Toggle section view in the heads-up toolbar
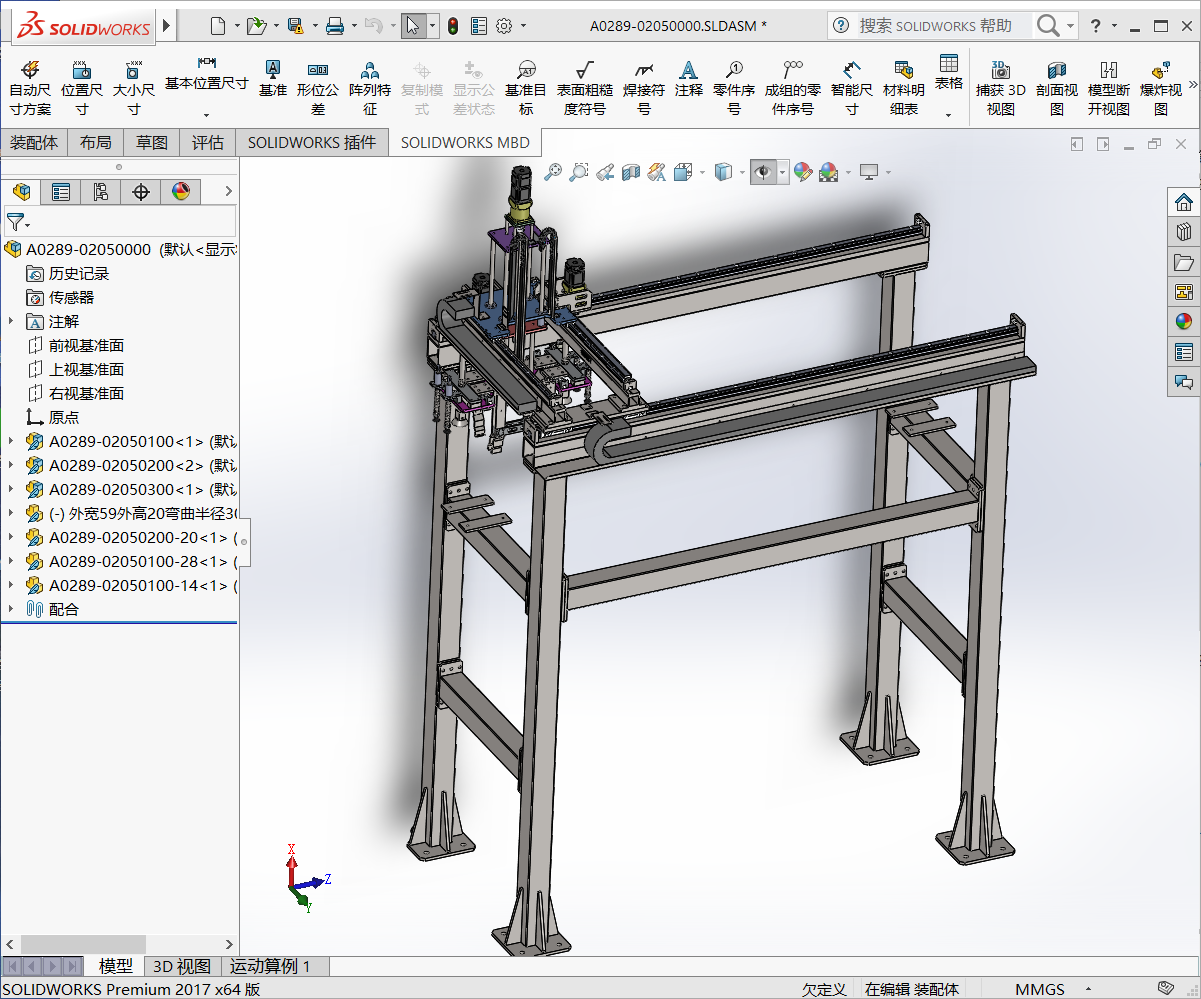The width and height of the screenshot is (1201, 999). [631, 171]
